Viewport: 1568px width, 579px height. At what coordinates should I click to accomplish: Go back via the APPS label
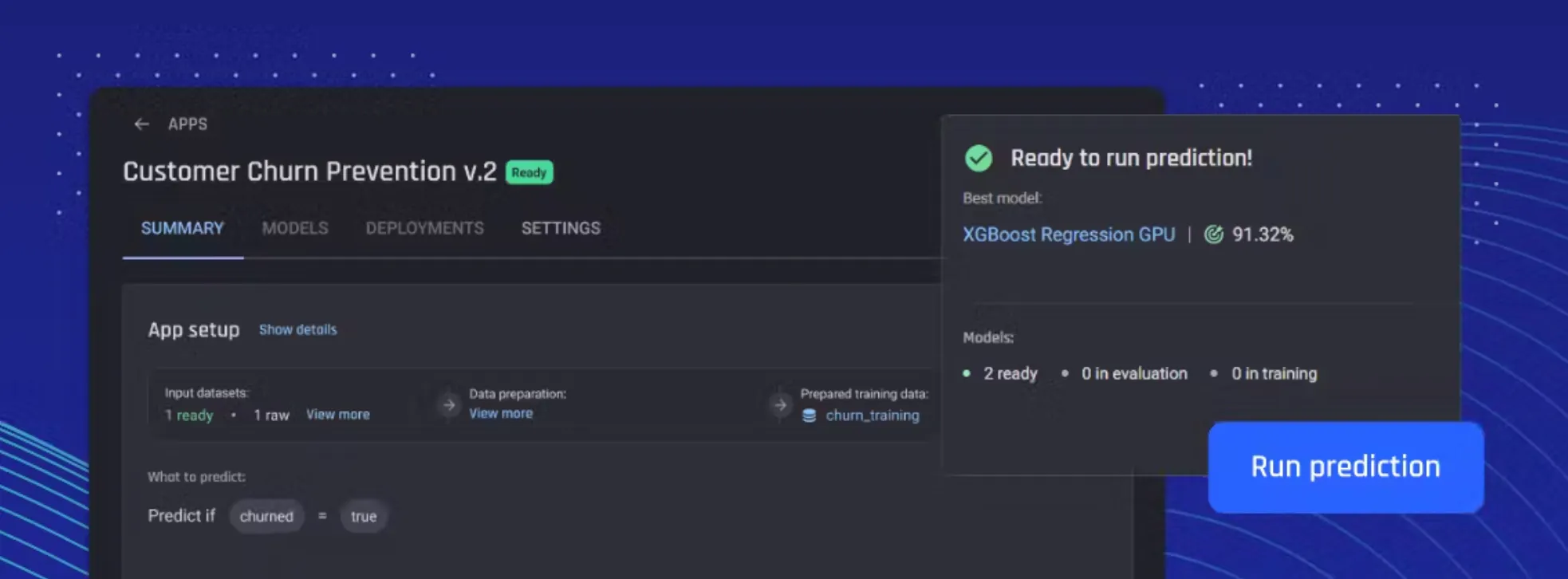[x=187, y=124]
